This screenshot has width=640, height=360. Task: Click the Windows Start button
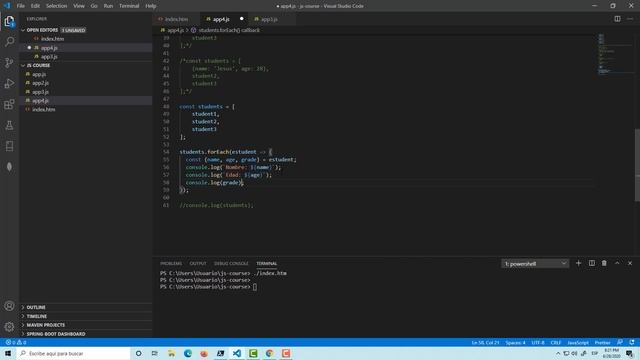click(8, 353)
